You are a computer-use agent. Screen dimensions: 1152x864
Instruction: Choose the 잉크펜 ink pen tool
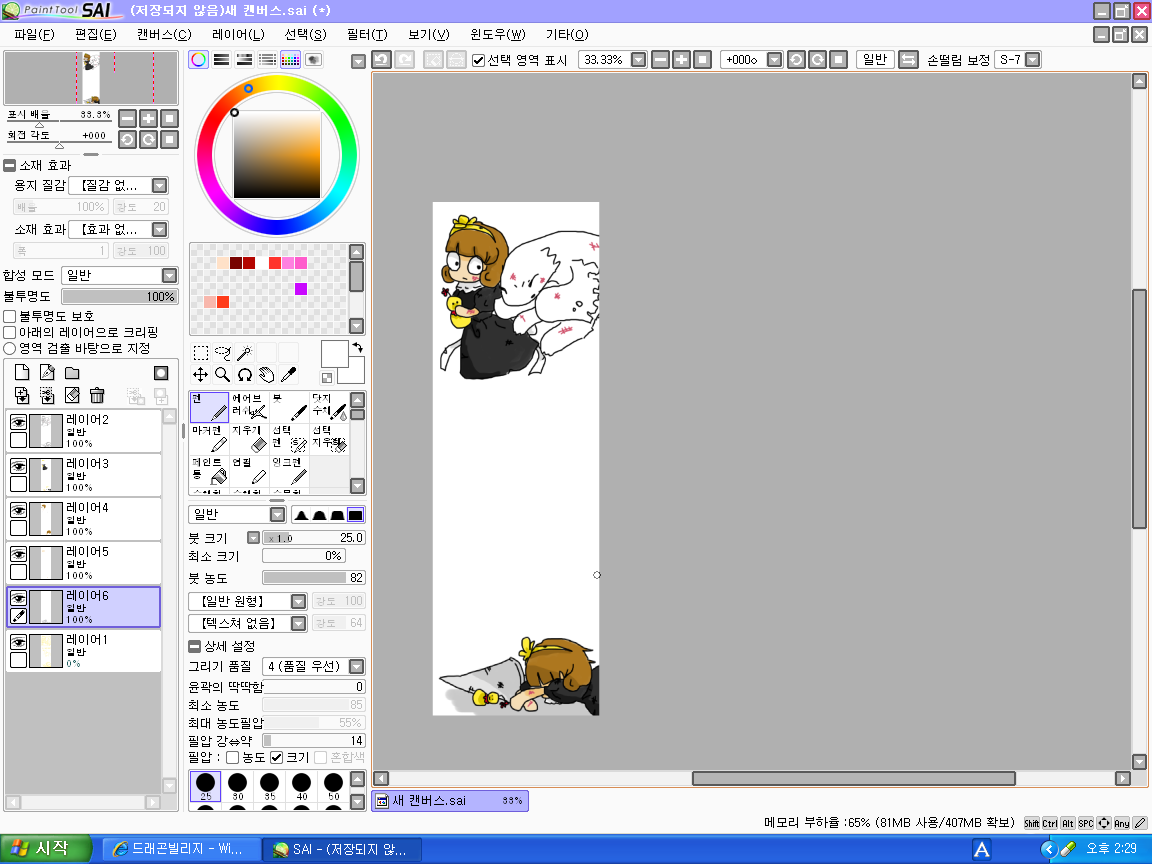click(x=289, y=471)
